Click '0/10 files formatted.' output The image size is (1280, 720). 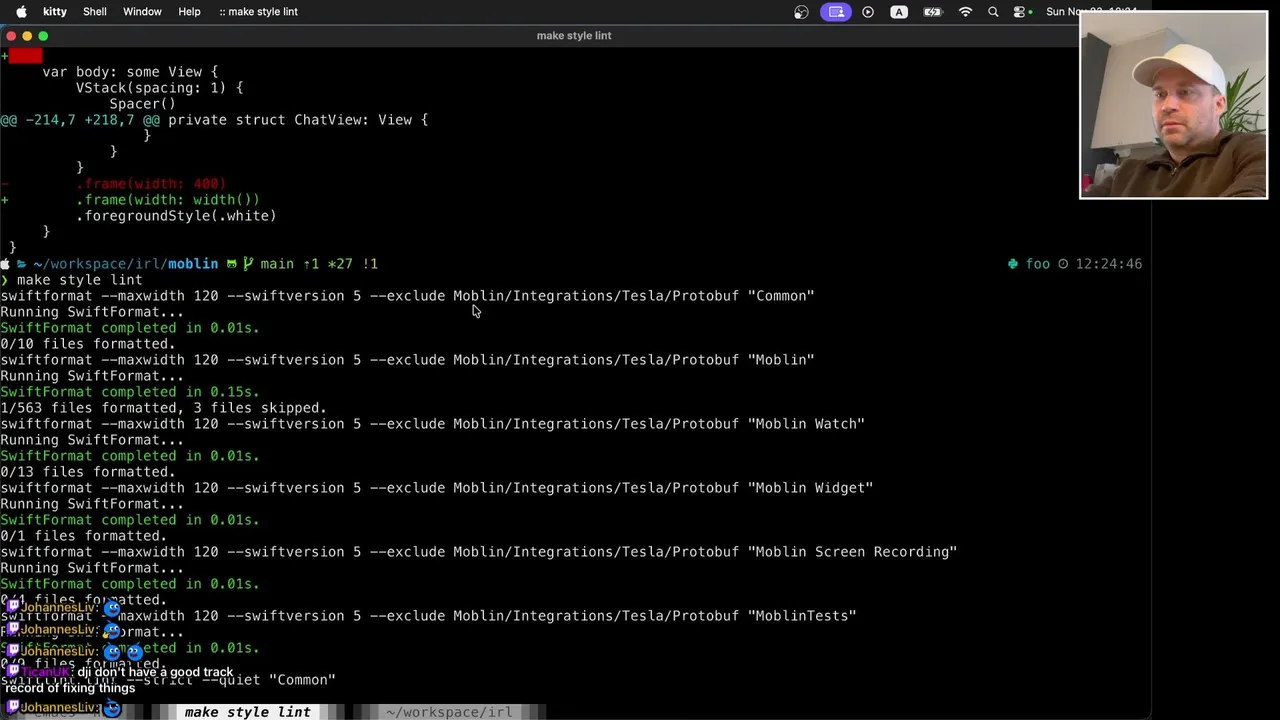88,344
